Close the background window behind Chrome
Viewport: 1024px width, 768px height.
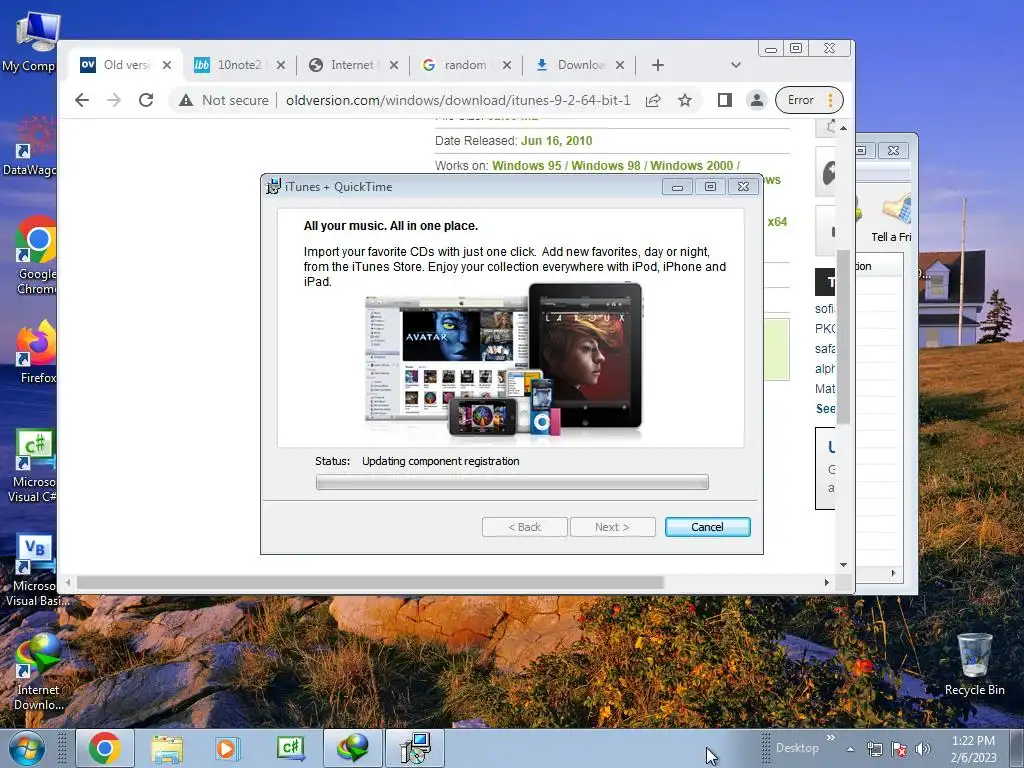tap(893, 151)
